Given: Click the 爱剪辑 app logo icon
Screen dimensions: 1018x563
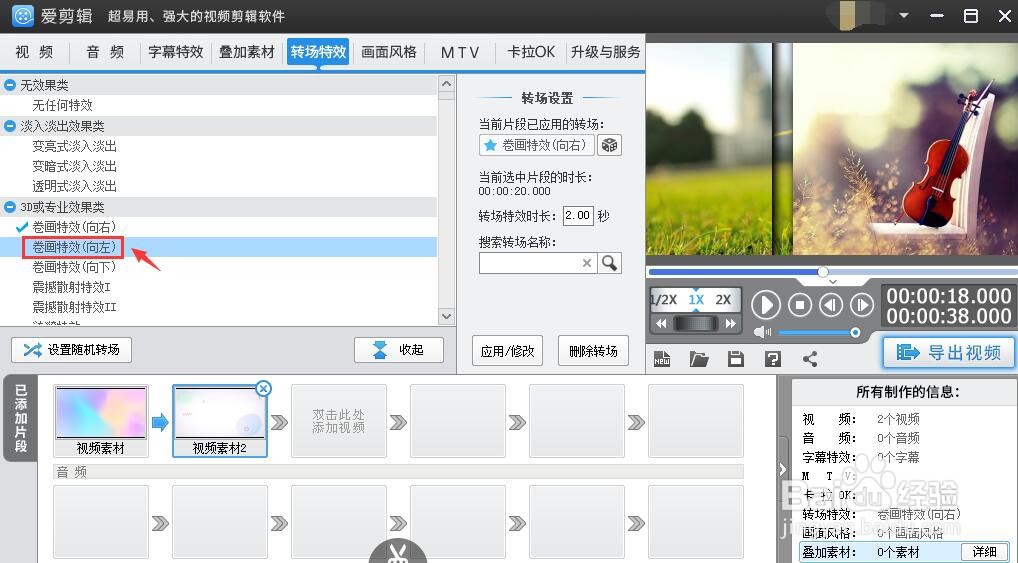Looking at the screenshot, I should coord(23,16).
